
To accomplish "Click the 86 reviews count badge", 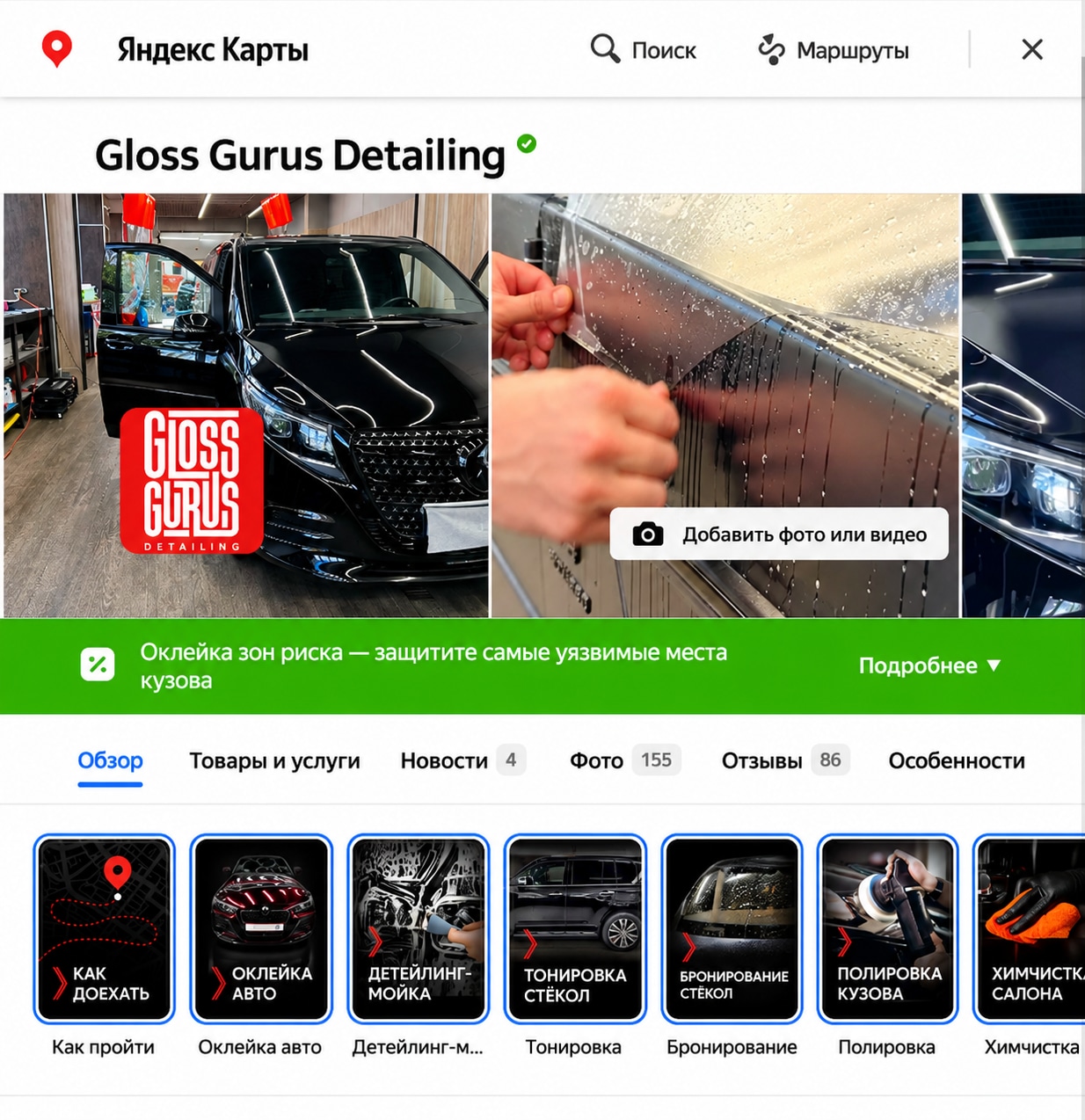I will coord(830,760).
